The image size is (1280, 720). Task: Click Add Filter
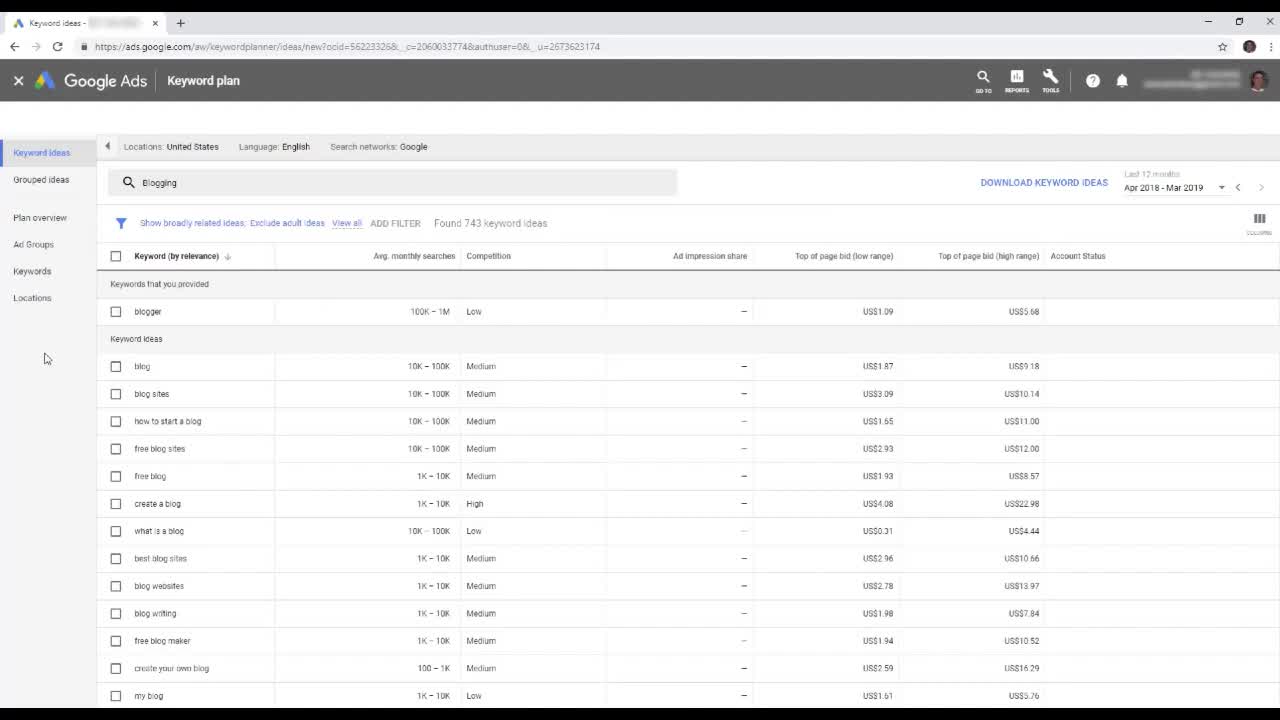tap(395, 224)
